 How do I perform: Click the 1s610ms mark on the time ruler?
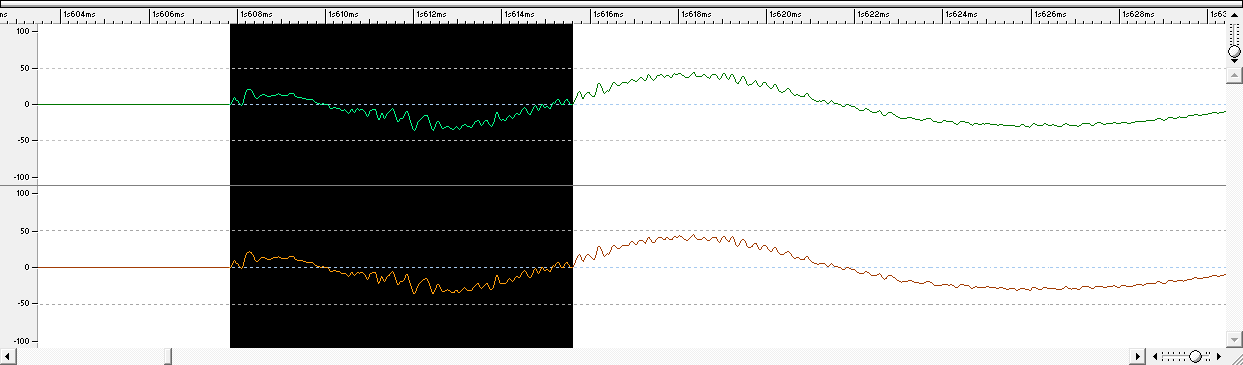coord(346,15)
